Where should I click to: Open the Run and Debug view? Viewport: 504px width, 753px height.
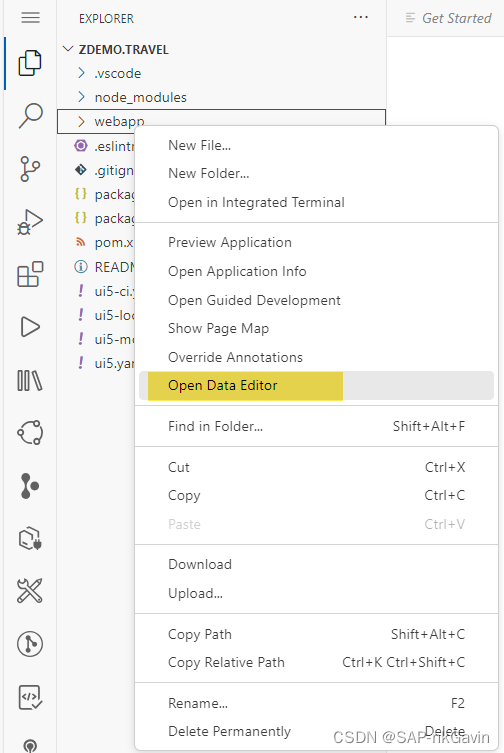click(30, 222)
